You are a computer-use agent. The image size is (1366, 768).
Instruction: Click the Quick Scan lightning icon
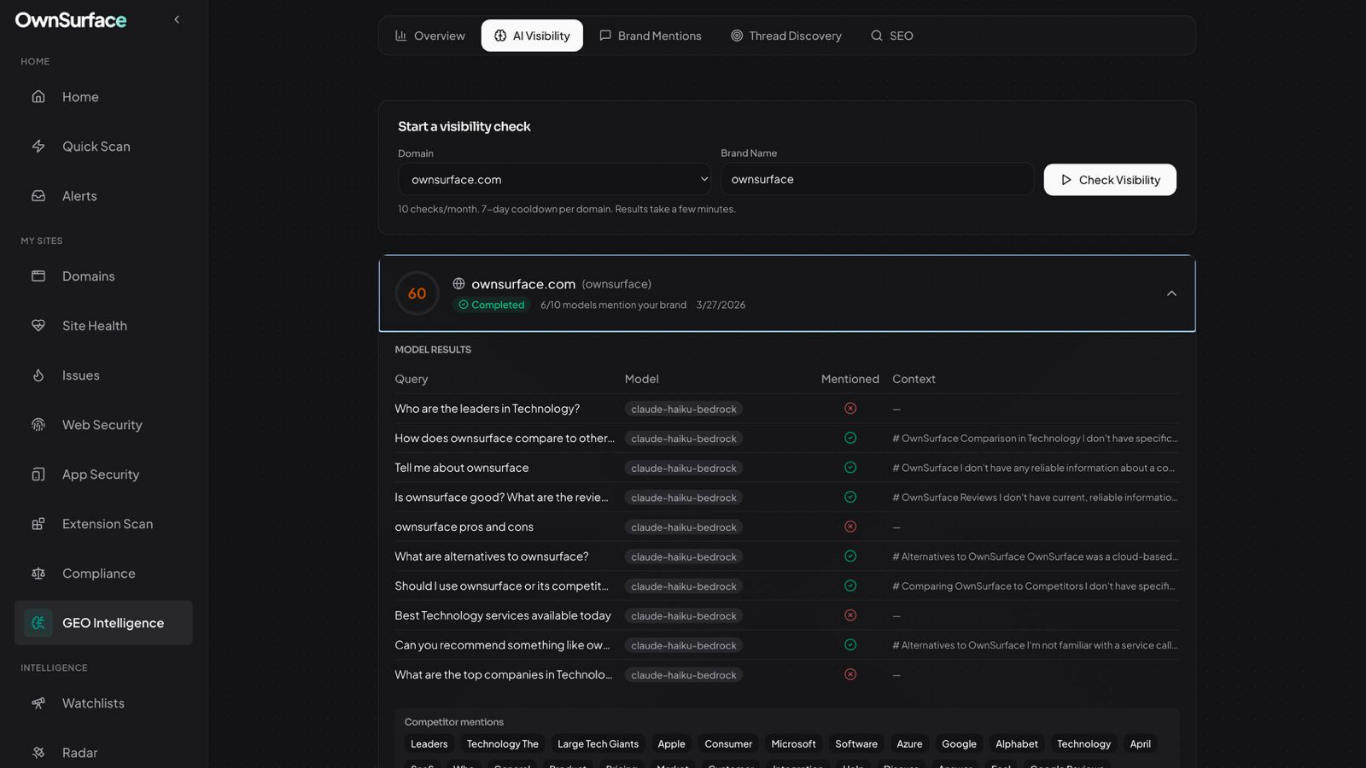[38, 146]
